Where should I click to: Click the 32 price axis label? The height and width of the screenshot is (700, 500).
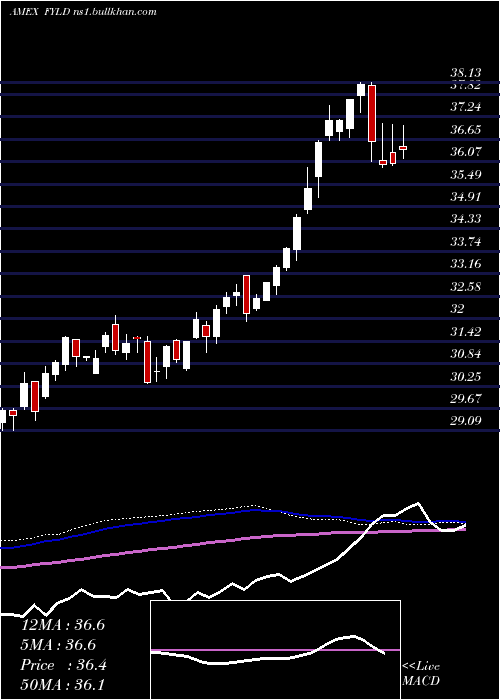tap(457, 309)
